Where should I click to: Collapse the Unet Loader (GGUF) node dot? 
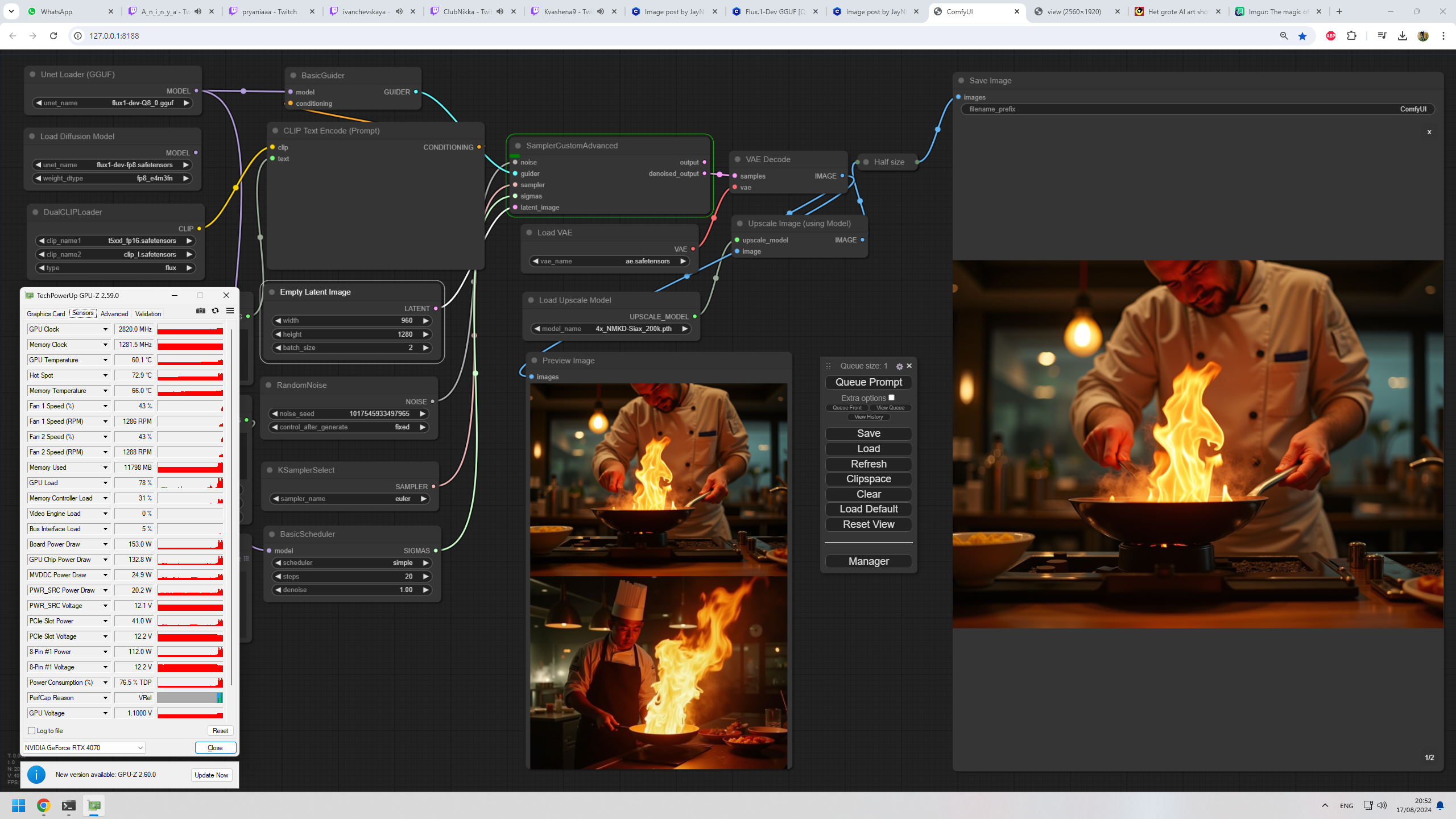pyautogui.click(x=32, y=75)
